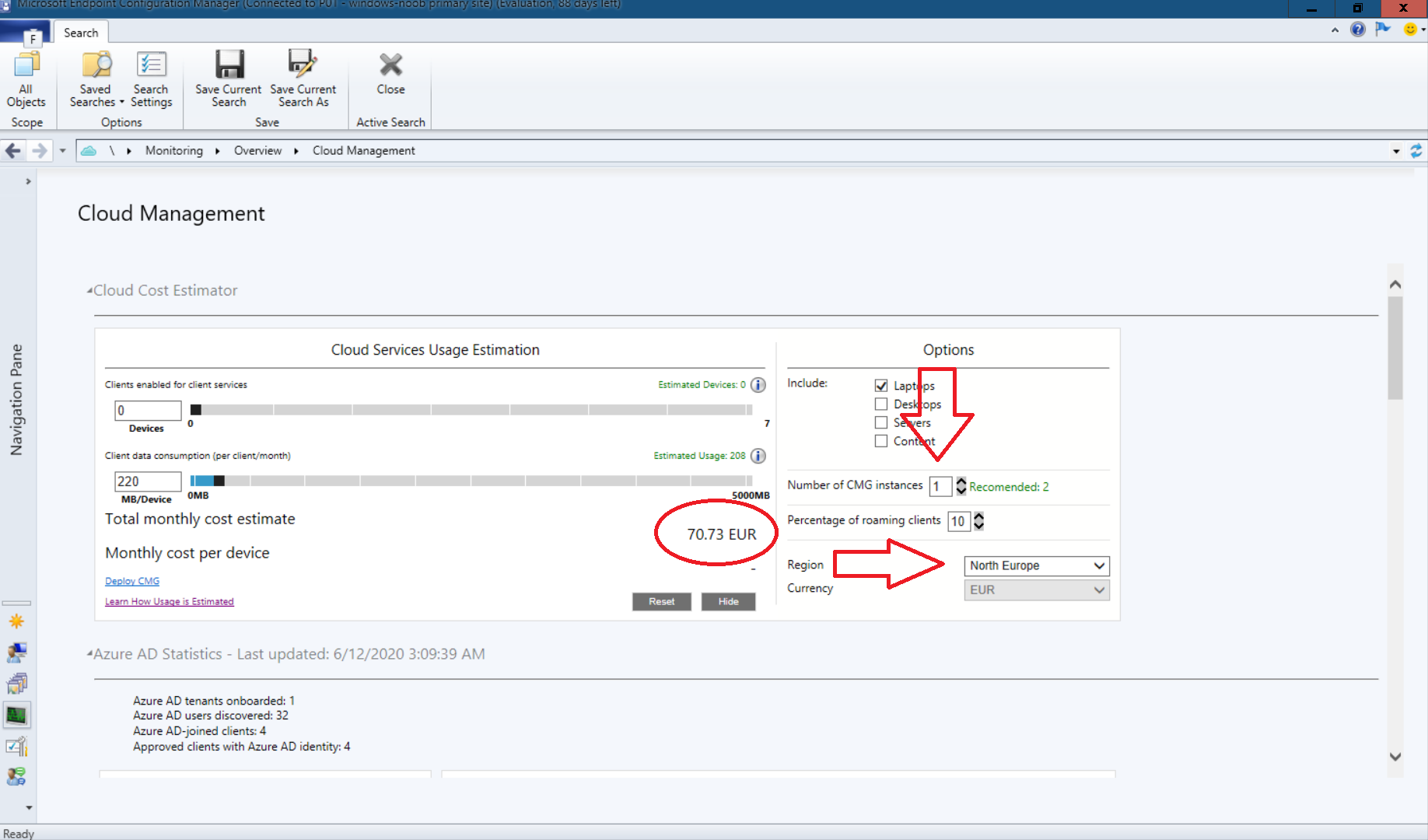Image resolution: width=1428 pixels, height=840 pixels.
Task: Click Overview in the breadcrumb
Action: (258, 151)
